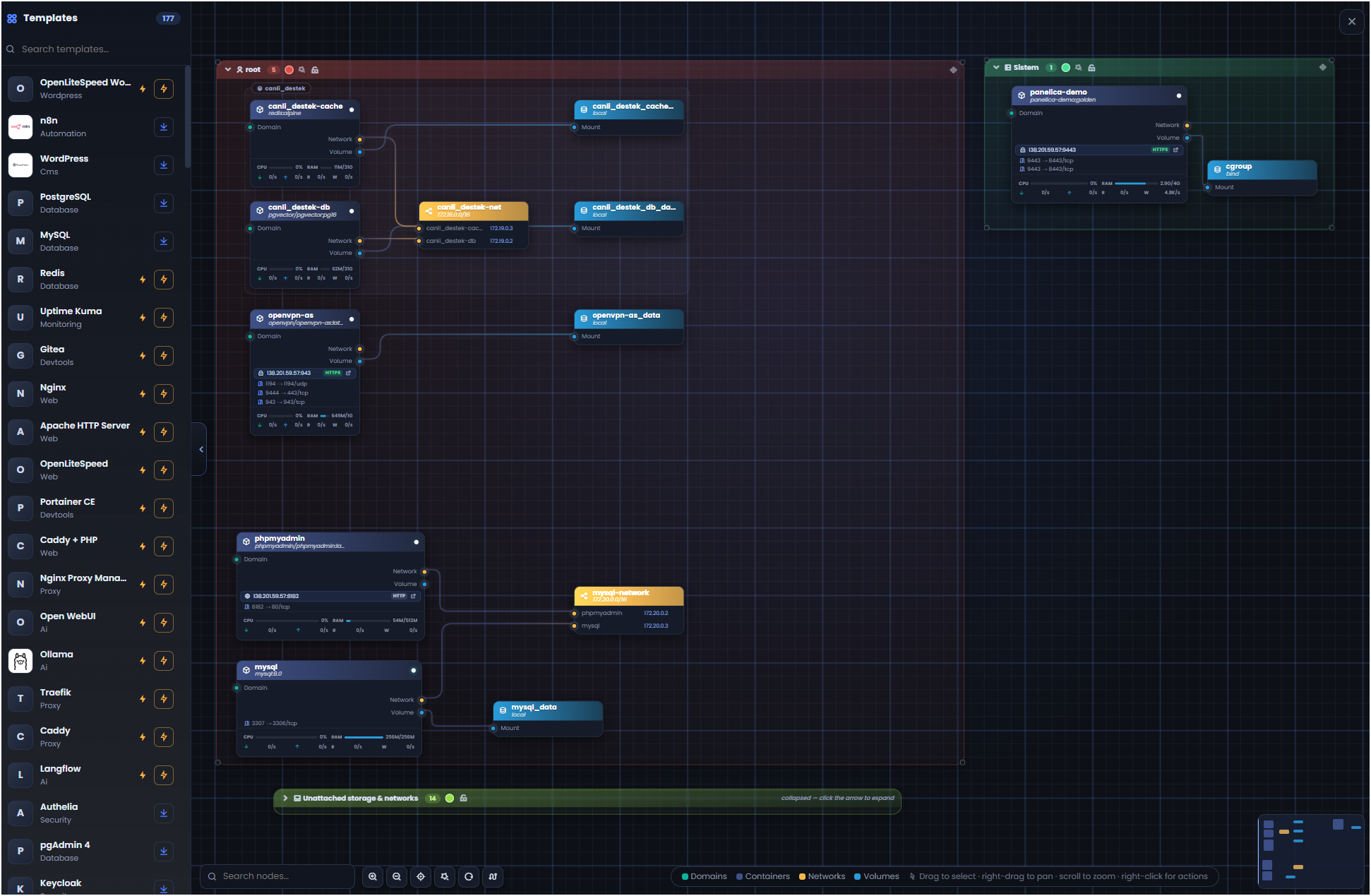This screenshot has height=896, width=1371.
Task: Quick-deploy Portainer CE lightning button
Action: [x=164, y=508]
